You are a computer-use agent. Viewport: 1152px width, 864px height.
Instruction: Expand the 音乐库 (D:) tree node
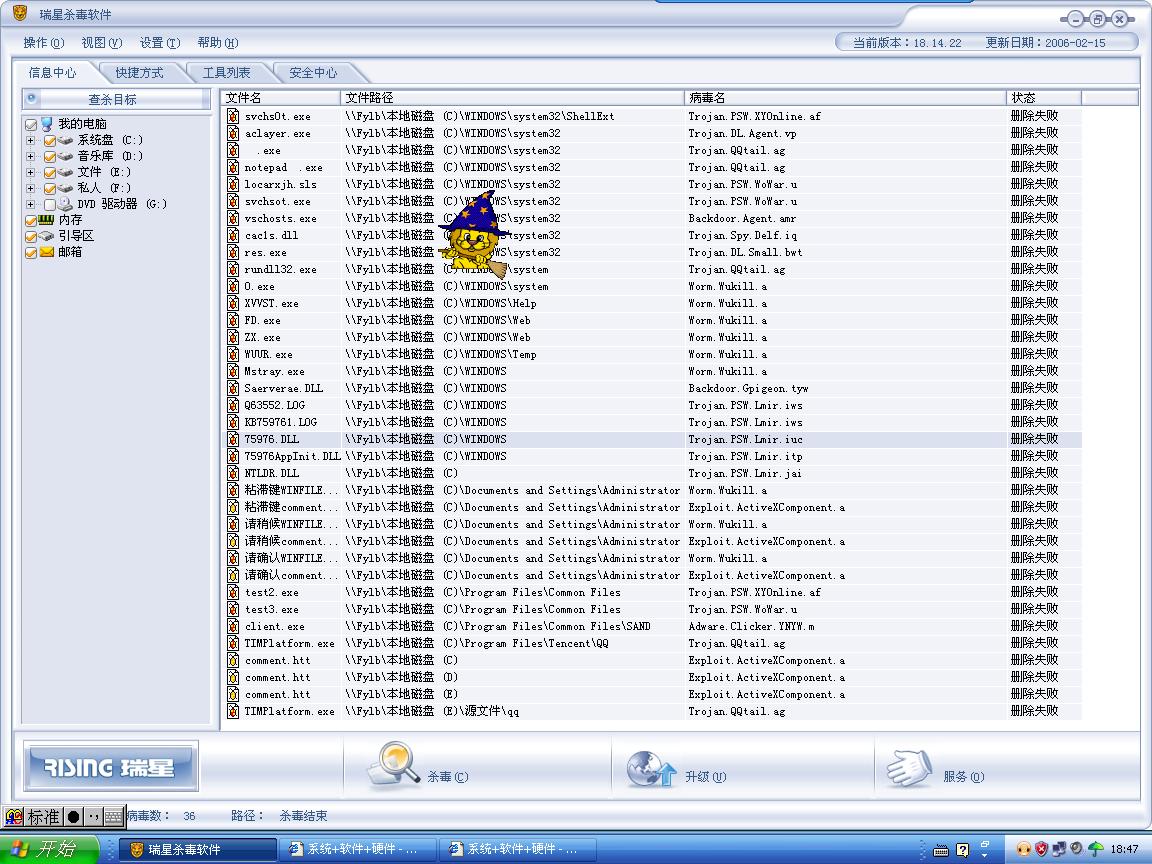pos(30,156)
